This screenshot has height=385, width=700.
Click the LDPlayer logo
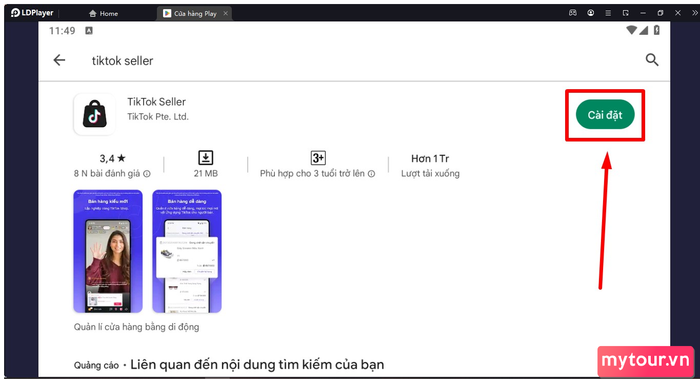32,13
